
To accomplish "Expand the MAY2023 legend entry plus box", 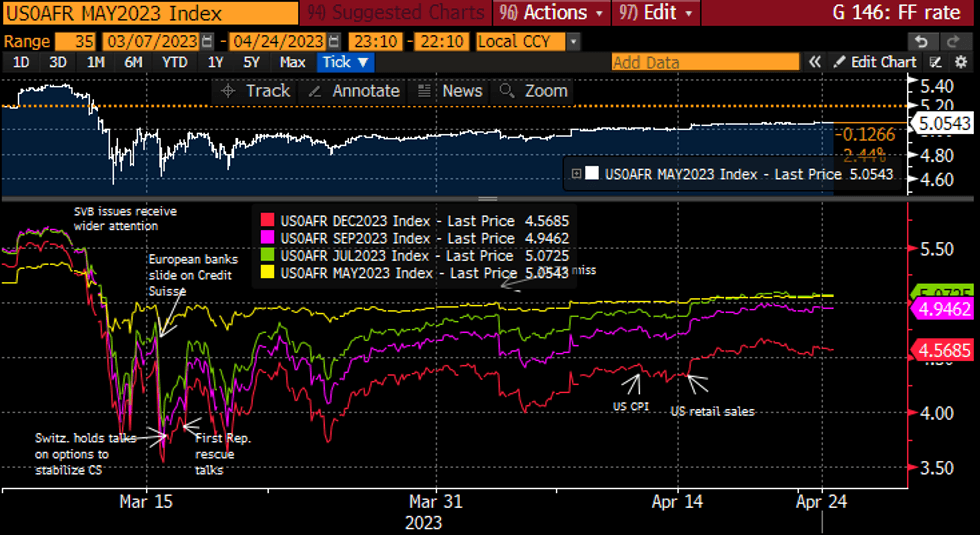I will 577,173.
